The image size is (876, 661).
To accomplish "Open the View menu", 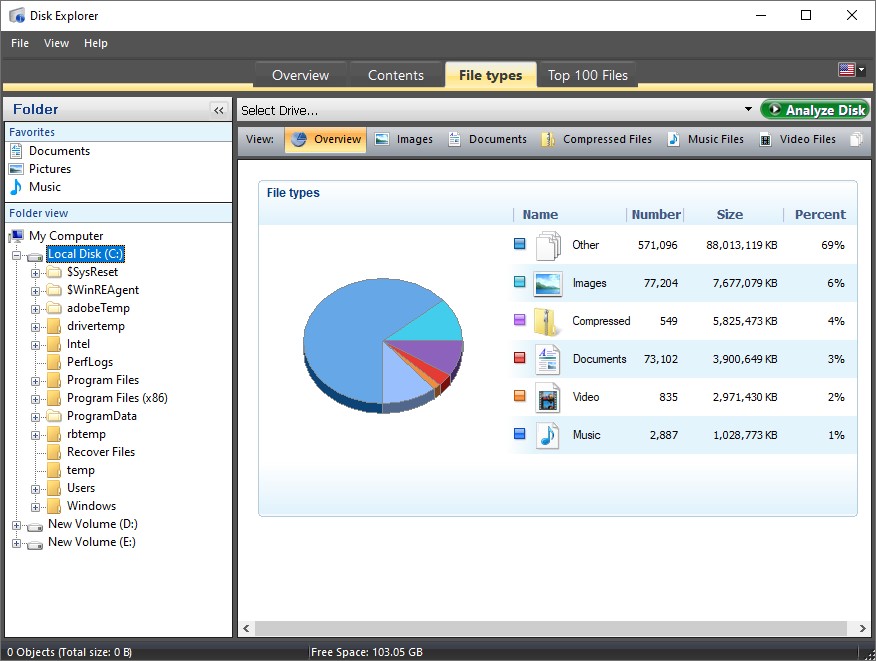I will coord(56,43).
